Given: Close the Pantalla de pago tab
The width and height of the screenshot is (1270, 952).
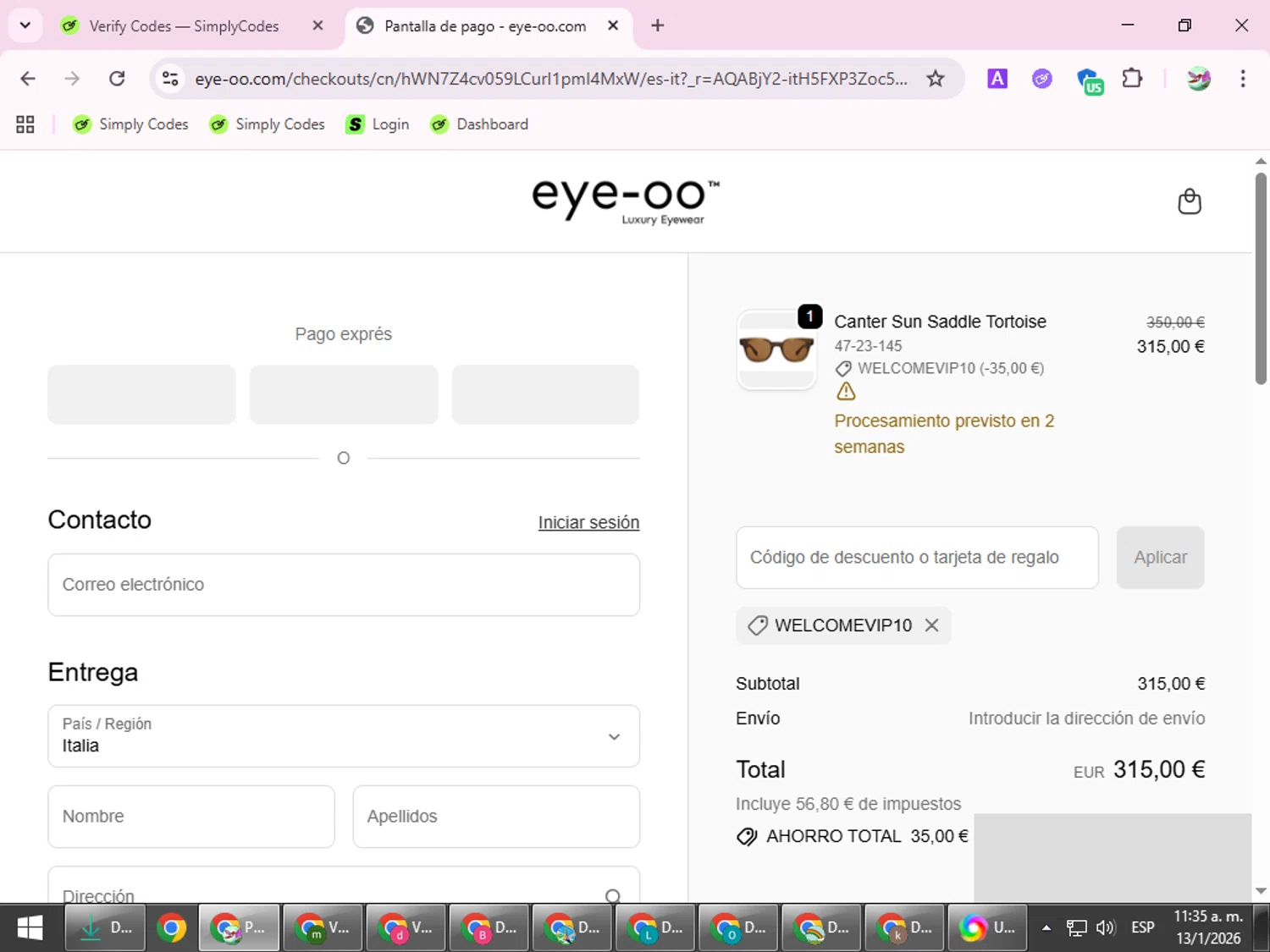Looking at the screenshot, I should click(613, 25).
